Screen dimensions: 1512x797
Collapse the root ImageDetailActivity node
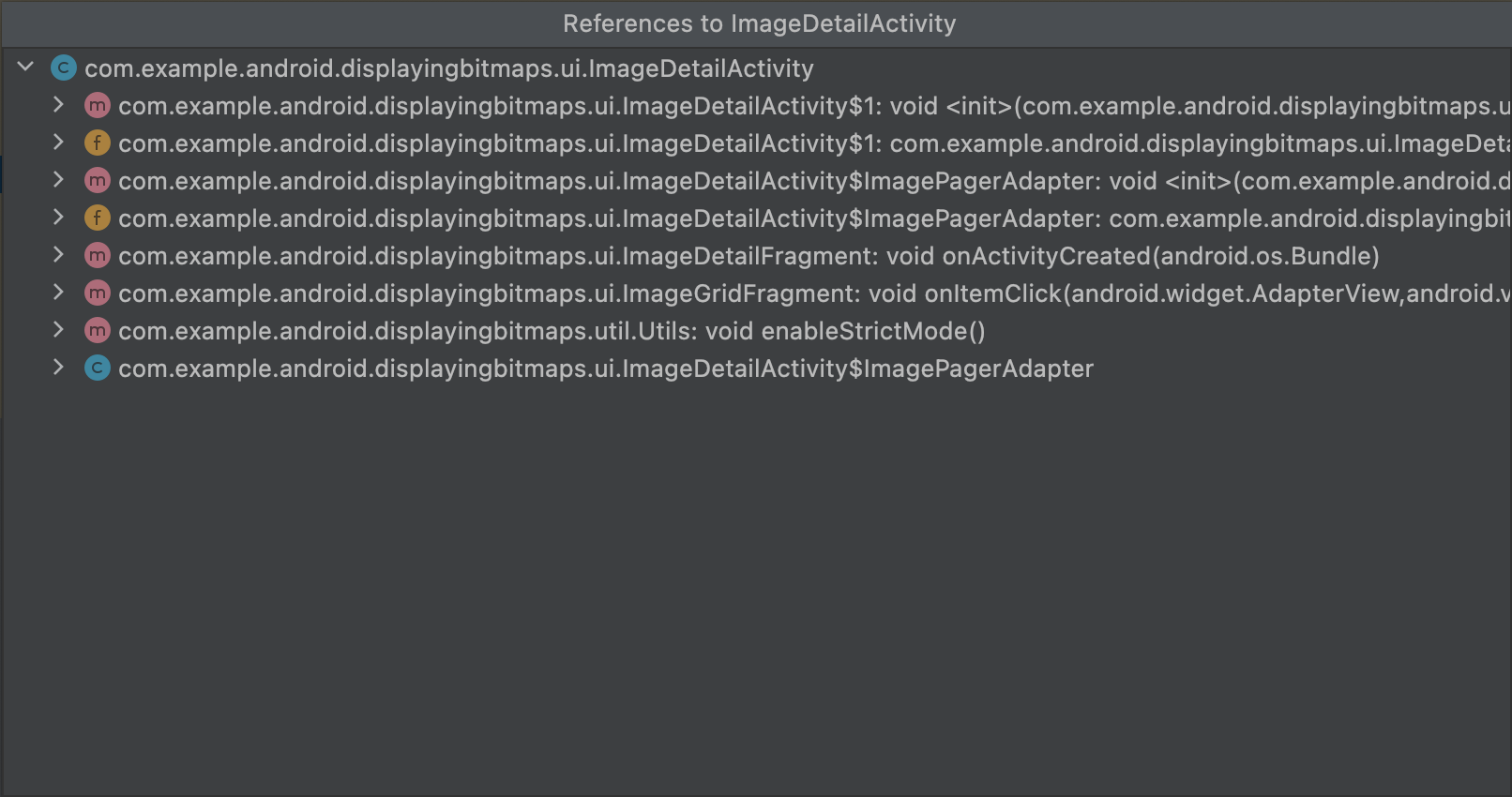click(26, 68)
